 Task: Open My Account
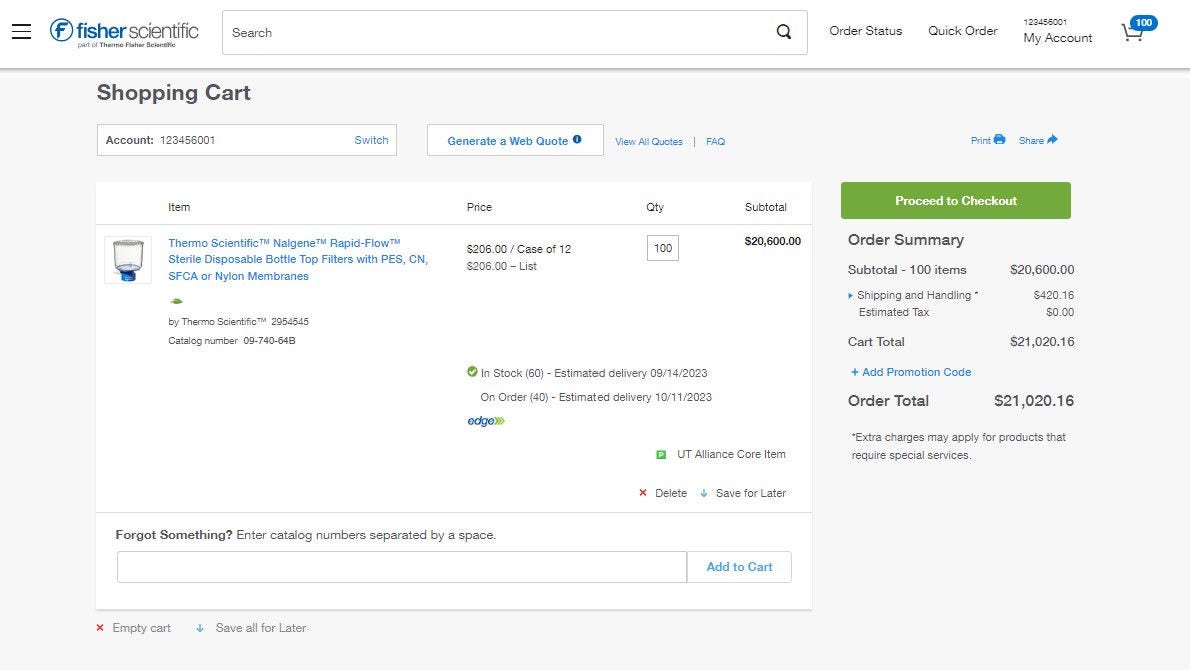pos(1057,38)
